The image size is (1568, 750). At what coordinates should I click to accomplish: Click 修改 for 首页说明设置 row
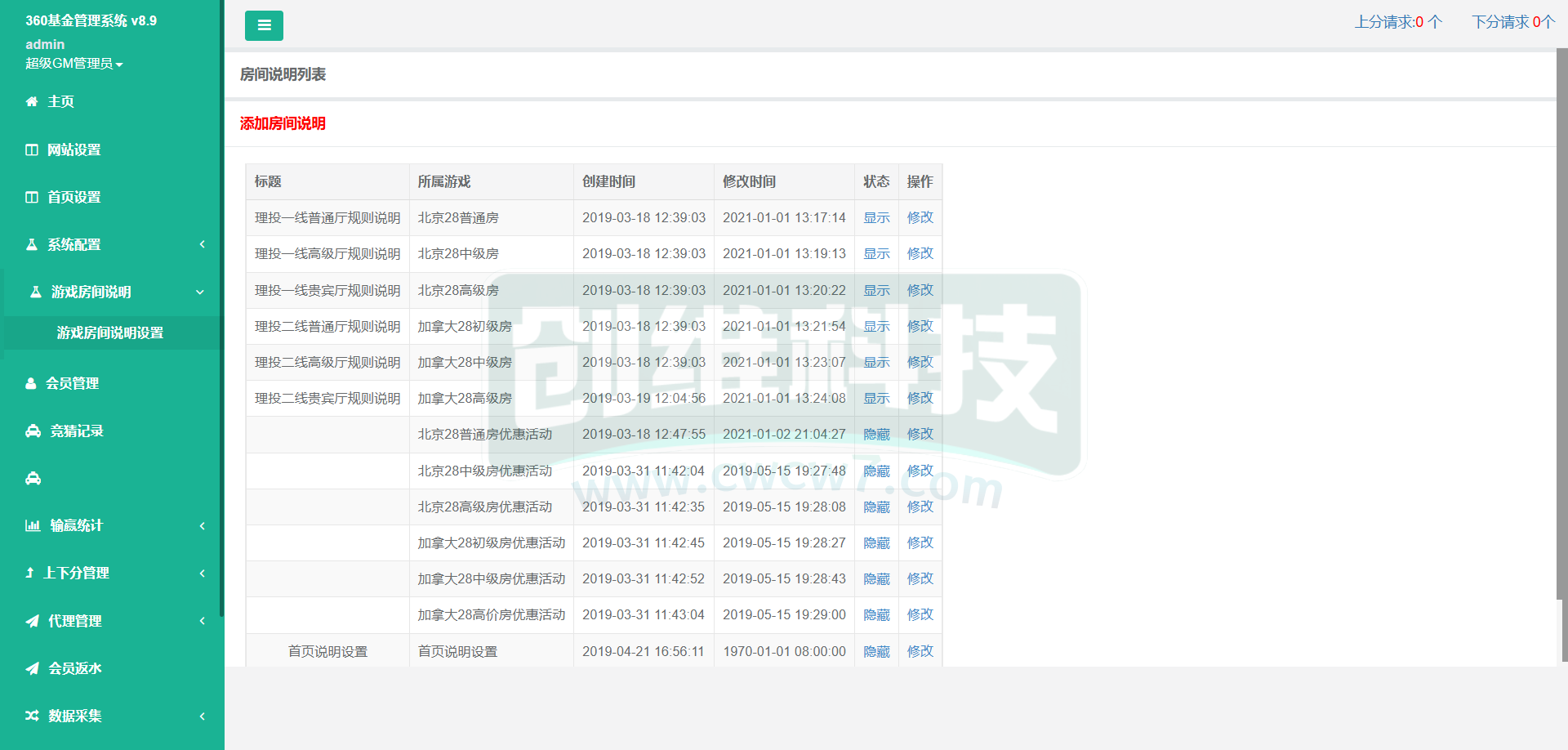pyautogui.click(x=920, y=651)
